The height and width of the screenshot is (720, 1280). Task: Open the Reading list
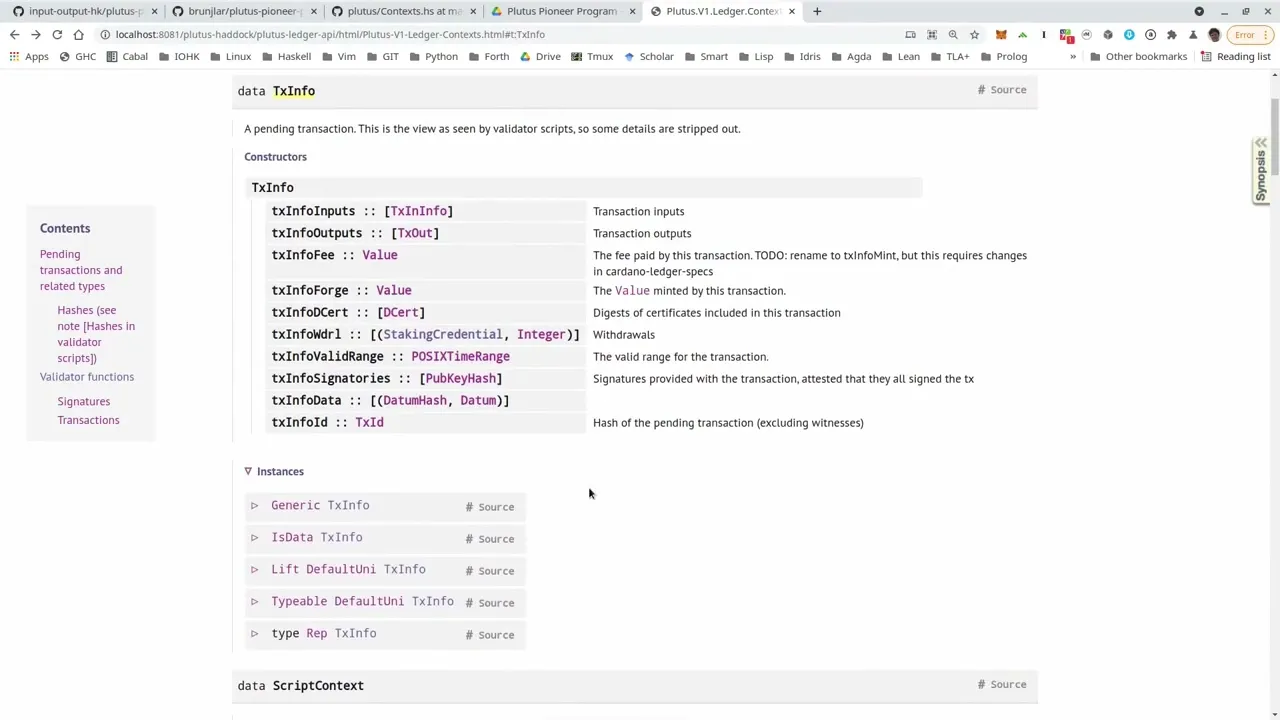[1243, 56]
